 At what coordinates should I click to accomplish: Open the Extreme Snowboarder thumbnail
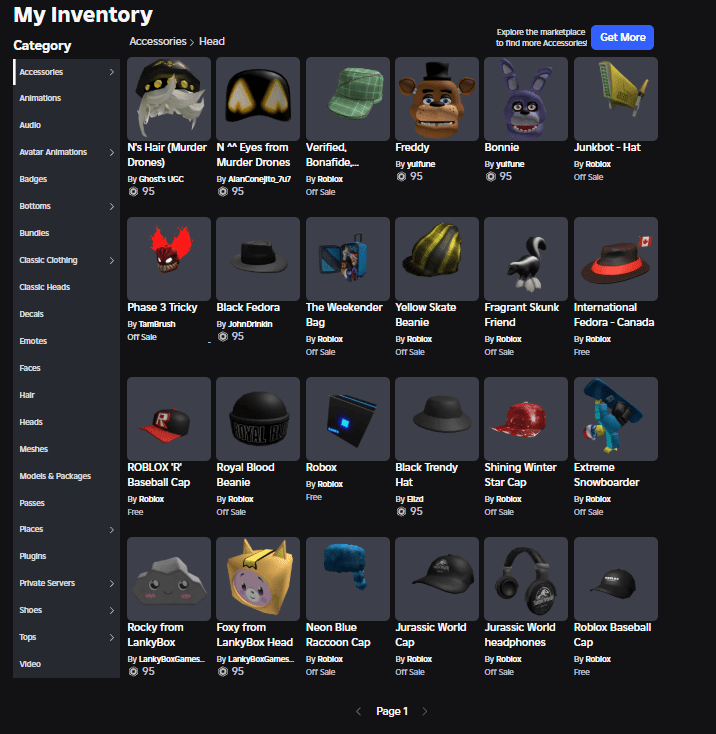[x=616, y=419]
